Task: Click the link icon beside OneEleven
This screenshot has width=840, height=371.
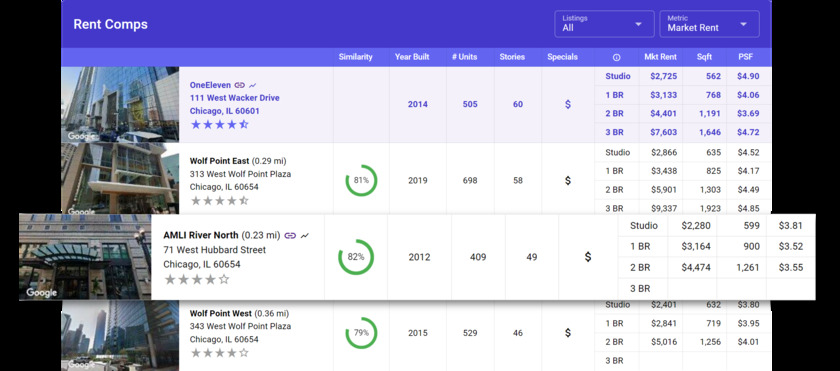Action: [x=239, y=85]
